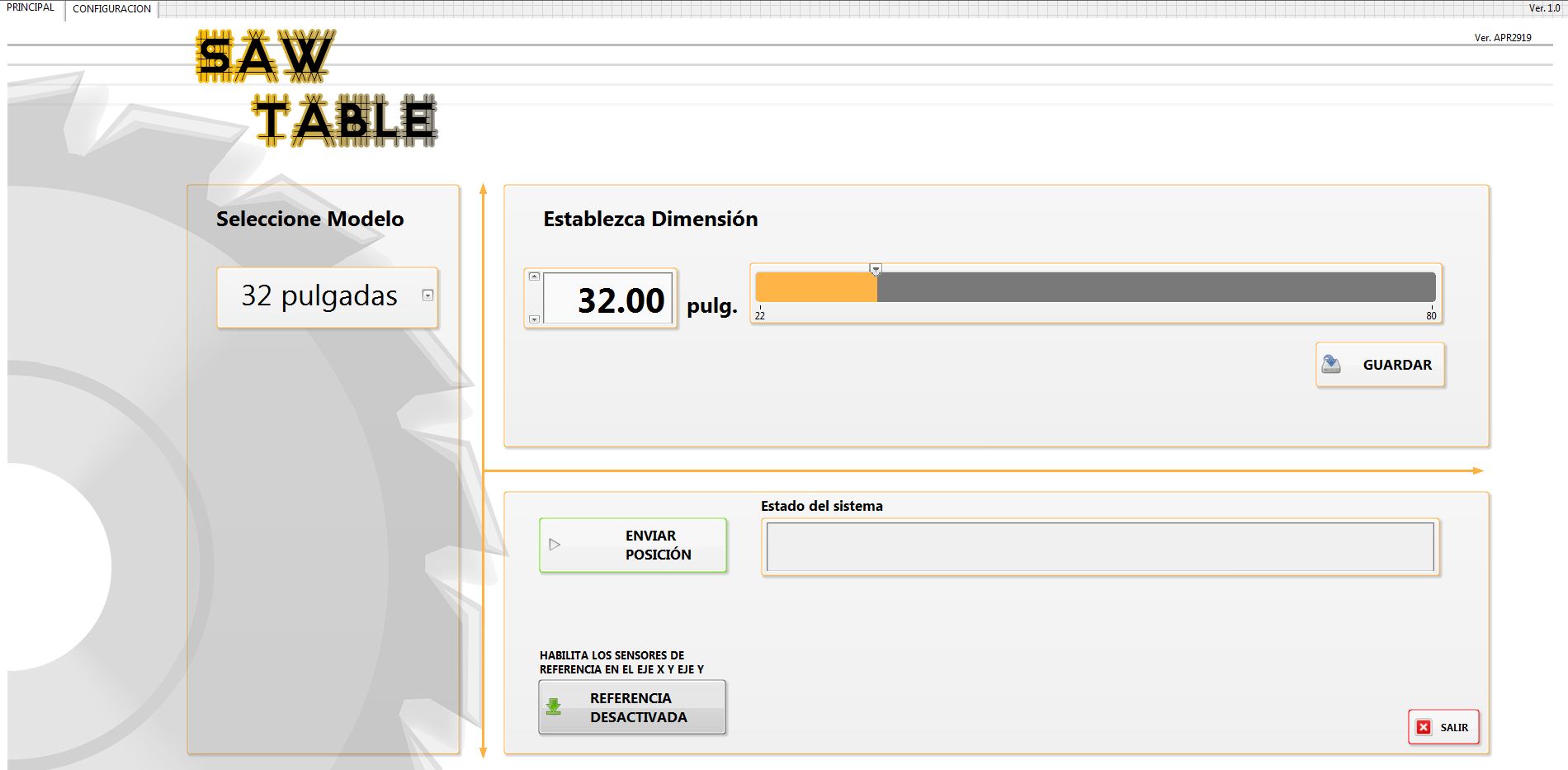This screenshot has width=1568, height=770.
Task: Click the SAW TABLE logo
Action: 316,88
